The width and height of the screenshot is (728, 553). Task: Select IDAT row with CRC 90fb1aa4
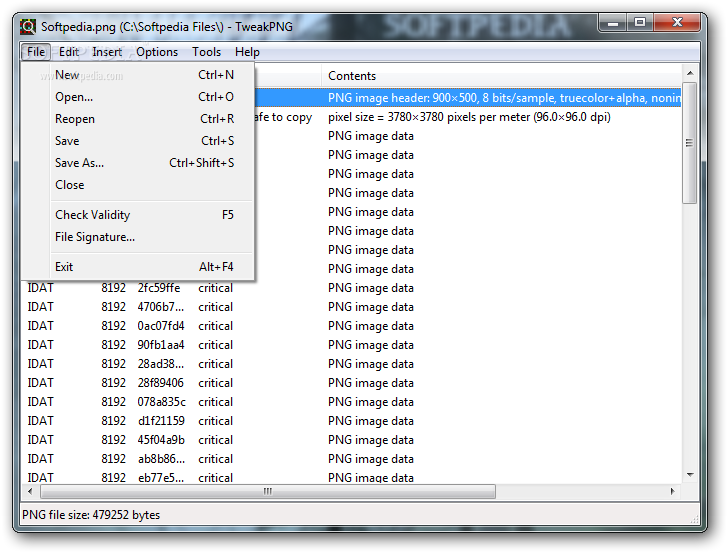click(x=351, y=345)
